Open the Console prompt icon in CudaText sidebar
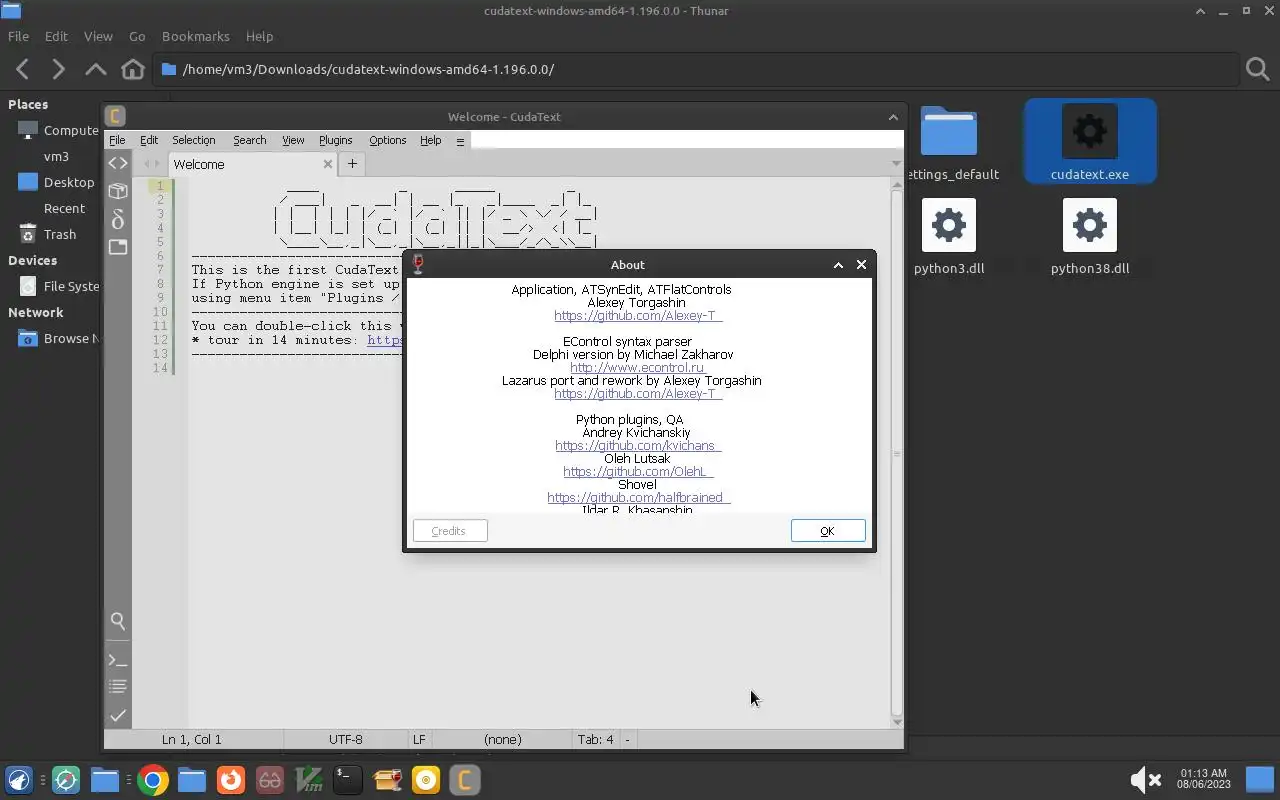 [x=118, y=660]
